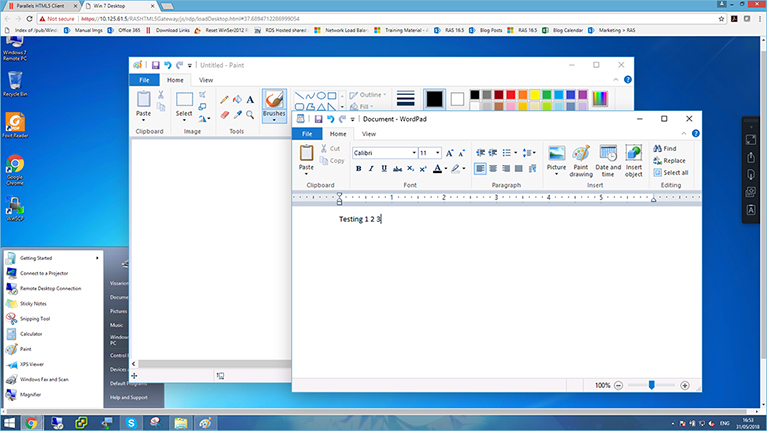The height and width of the screenshot is (431, 767).
Task: Open the WordPad File tab
Action: click(307, 134)
